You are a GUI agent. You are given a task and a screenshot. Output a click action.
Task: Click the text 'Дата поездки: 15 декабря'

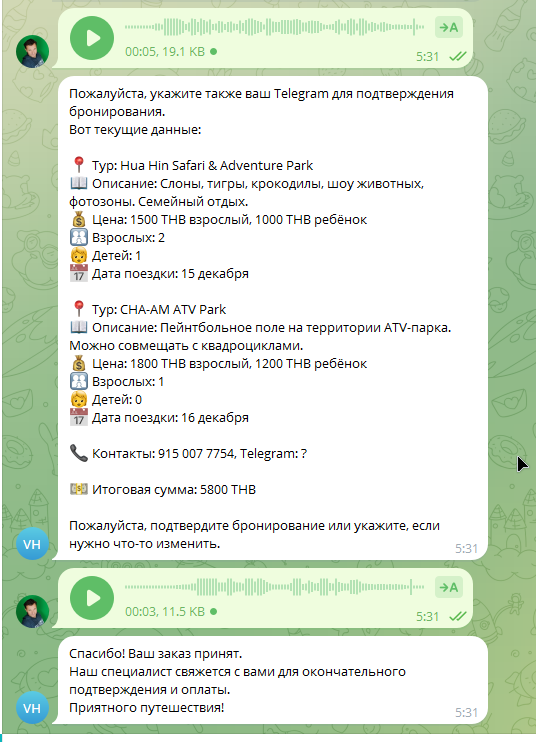170,274
